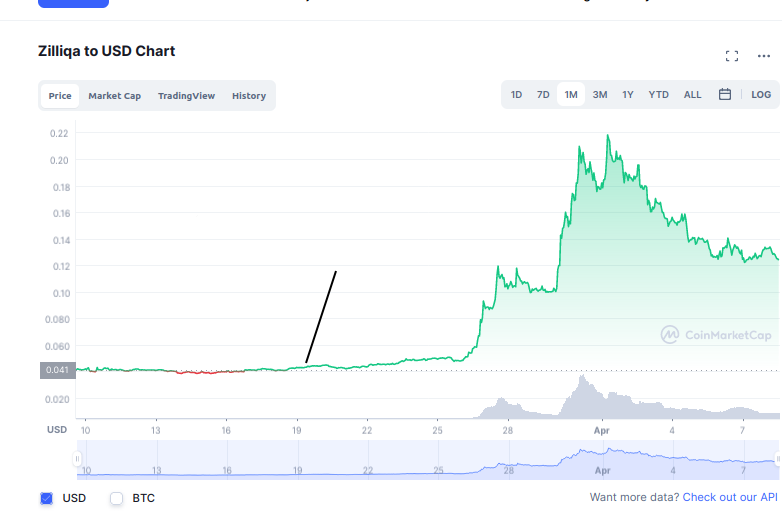Set chart range to 1D
The height and width of the screenshot is (528, 782).
(516, 95)
